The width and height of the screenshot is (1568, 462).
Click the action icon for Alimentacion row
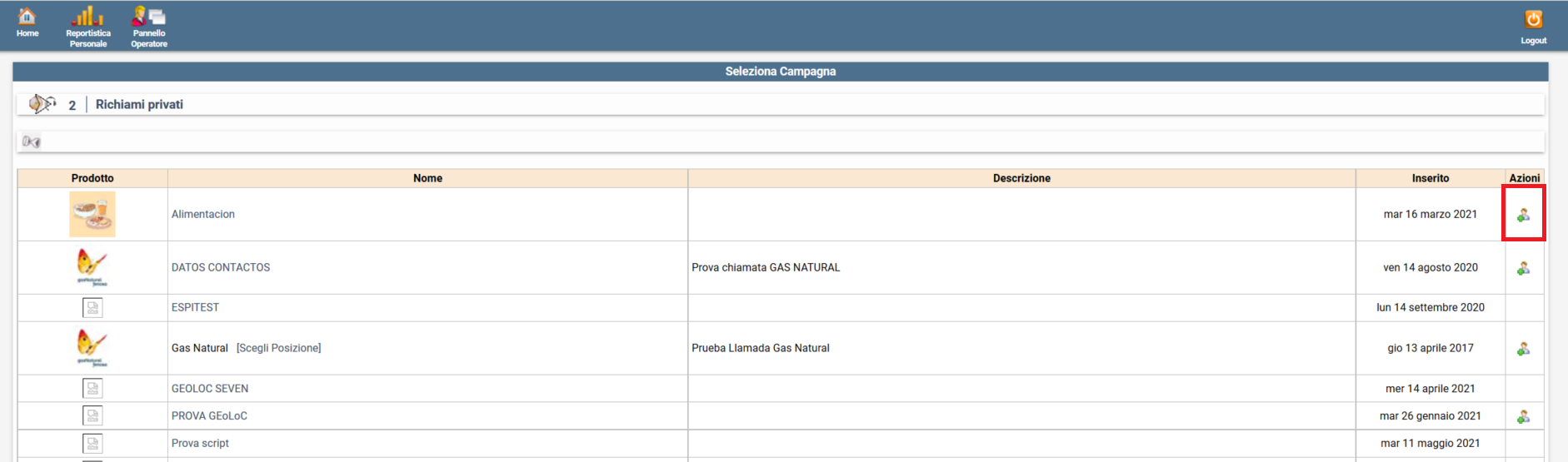[1523, 215]
